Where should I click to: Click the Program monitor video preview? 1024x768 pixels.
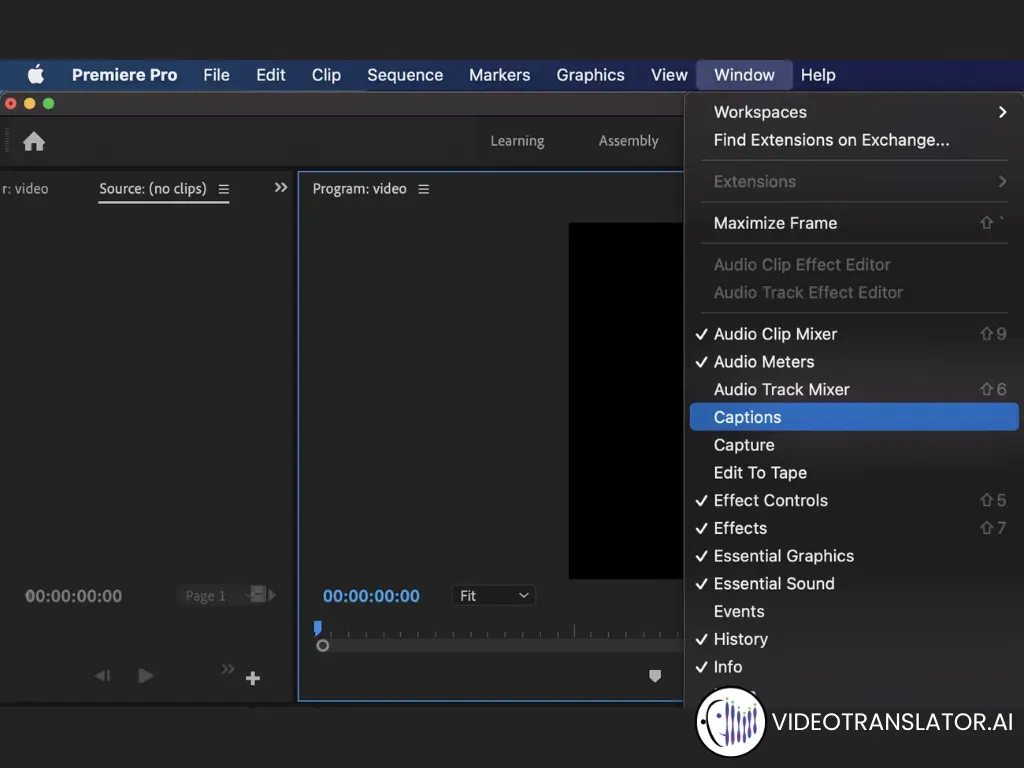point(626,400)
